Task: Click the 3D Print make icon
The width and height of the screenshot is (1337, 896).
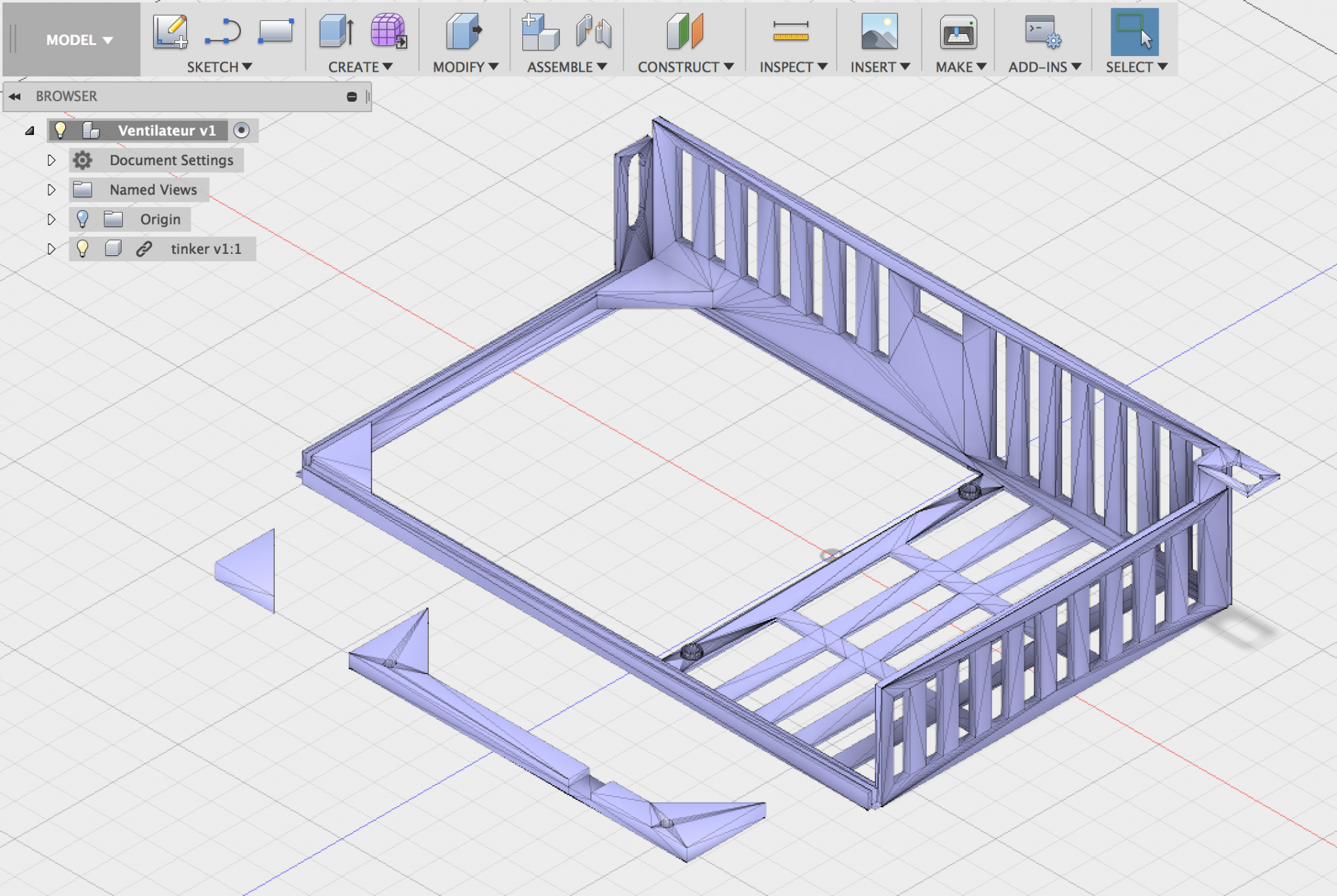Action: [x=958, y=31]
